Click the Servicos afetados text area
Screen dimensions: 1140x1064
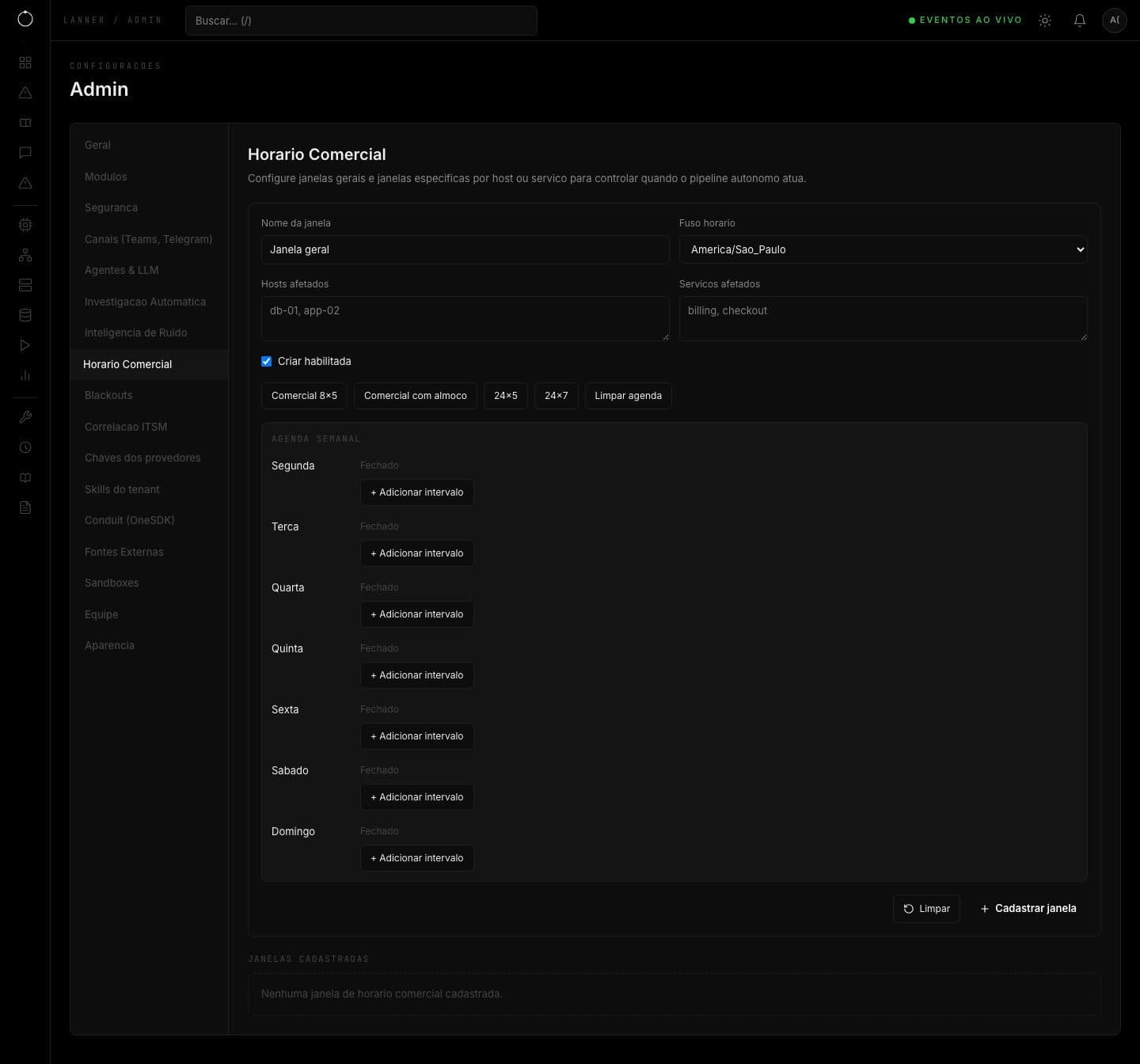pyautogui.click(x=883, y=319)
